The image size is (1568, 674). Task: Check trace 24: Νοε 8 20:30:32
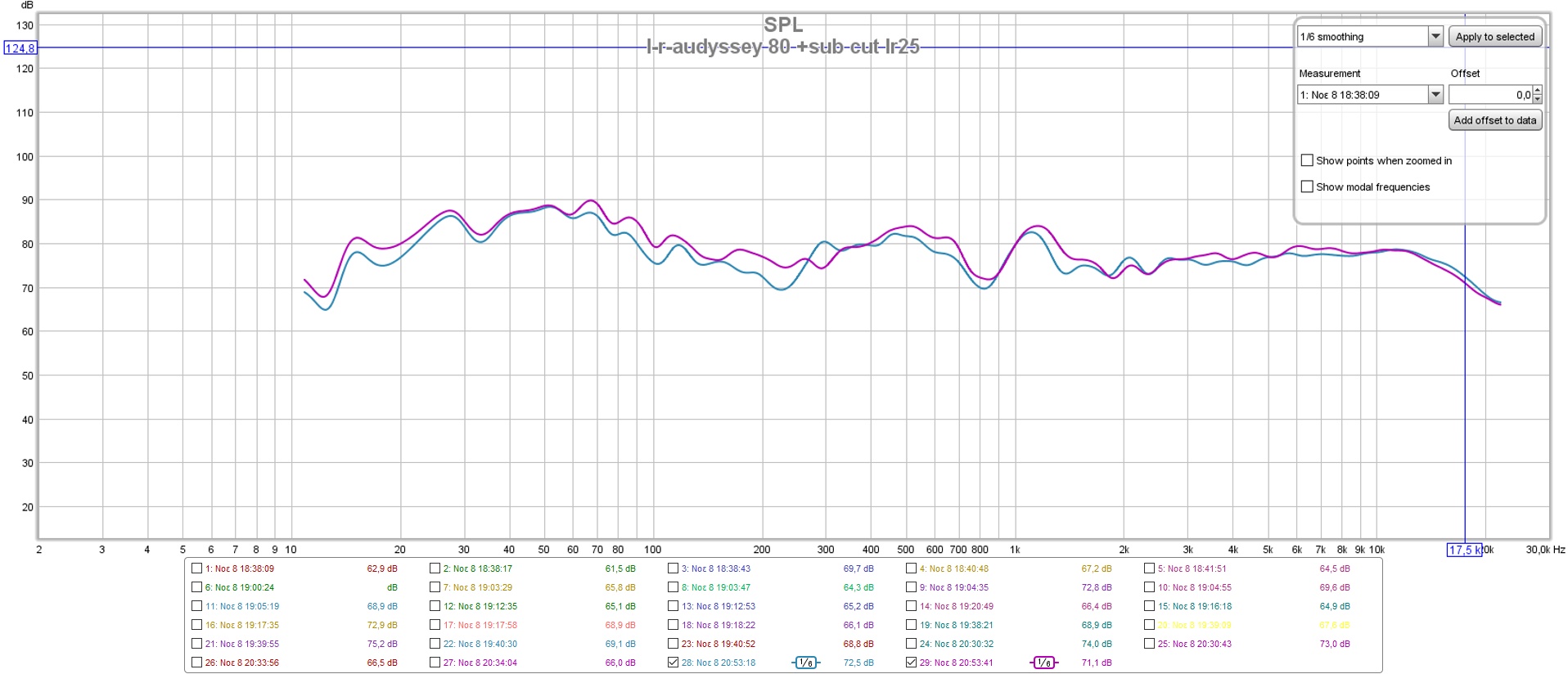pyautogui.click(x=911, y=644)
